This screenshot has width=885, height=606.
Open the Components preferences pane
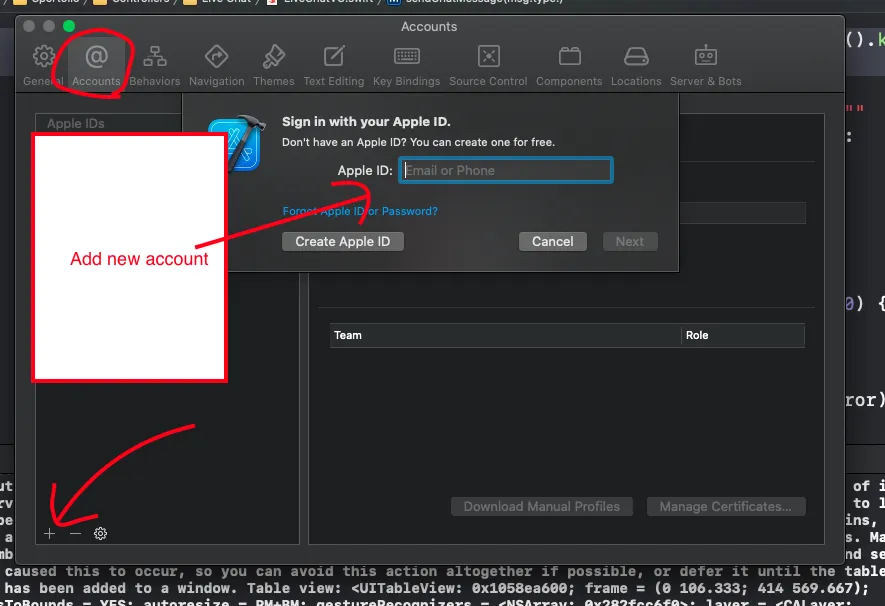[x=569, y=65]
